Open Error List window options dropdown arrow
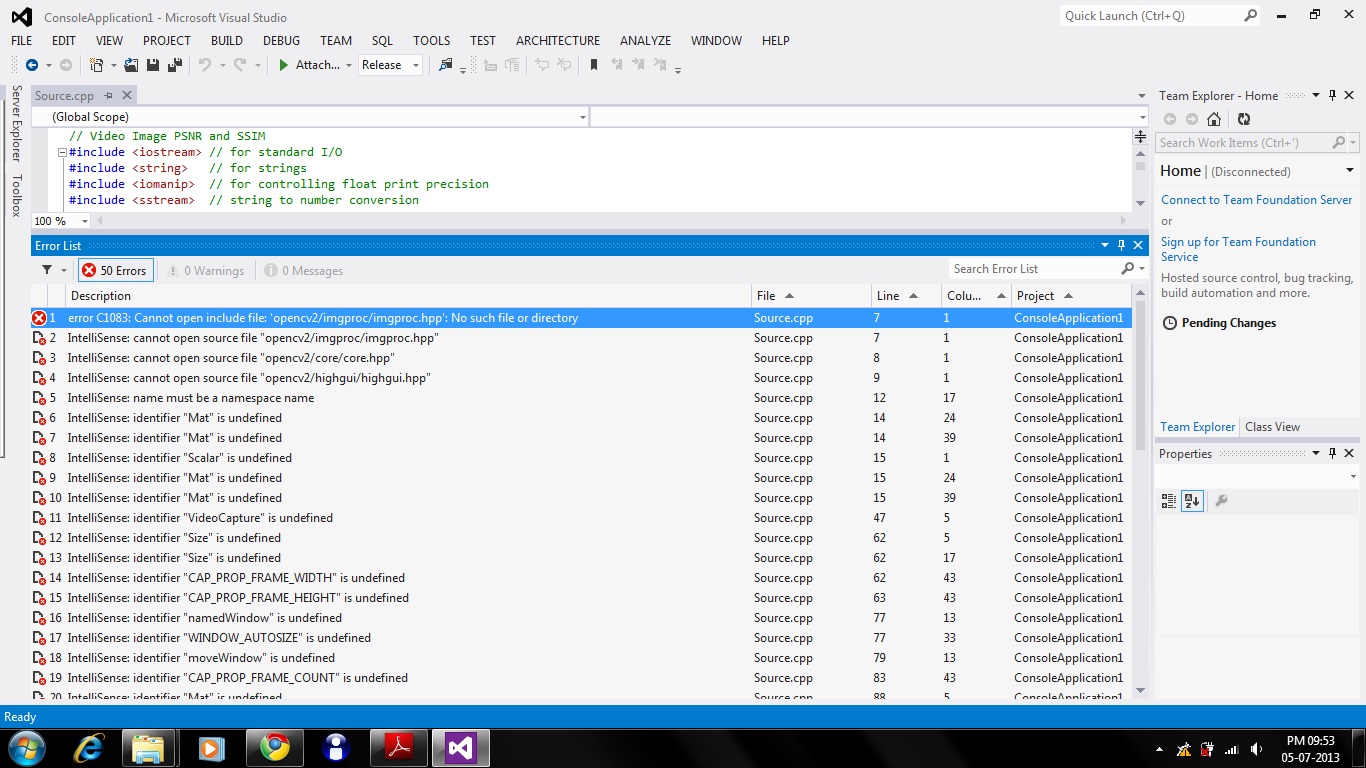The image size is (1366, 768). point(1105,245)
